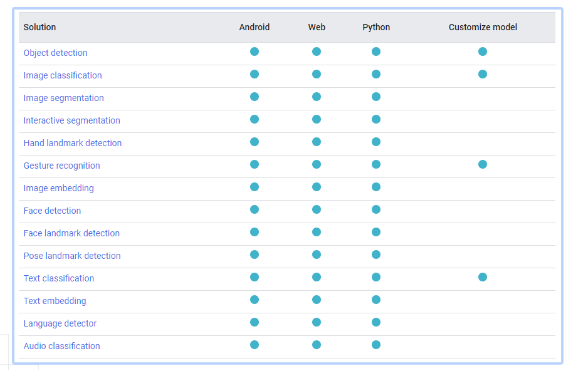Image resolution: width=572 pixels, height=370 pixels.
Task: Click the Web column header
Action: click(x=316, y=27)
